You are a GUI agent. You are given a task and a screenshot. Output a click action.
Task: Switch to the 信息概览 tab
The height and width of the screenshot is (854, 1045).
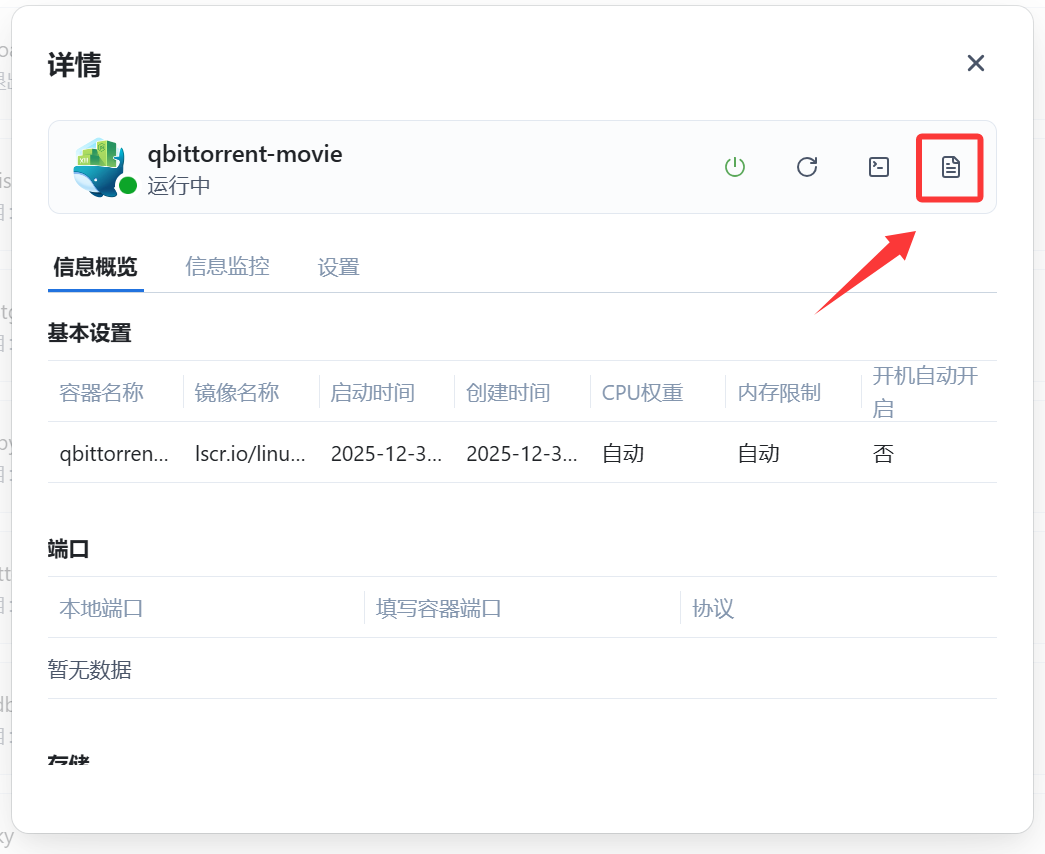click(x=95, y=267)
